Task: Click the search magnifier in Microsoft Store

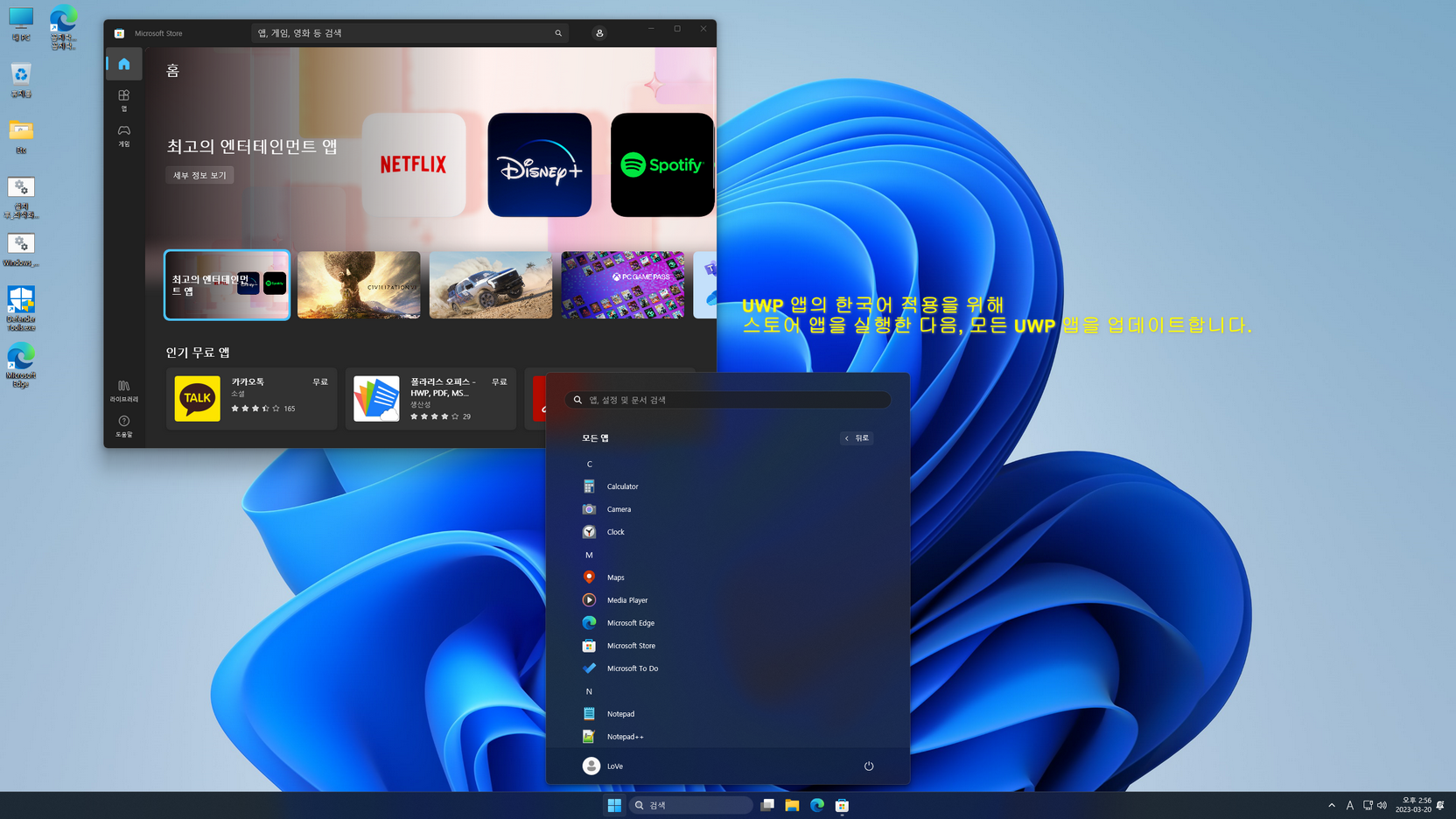Action: (558, 33)
